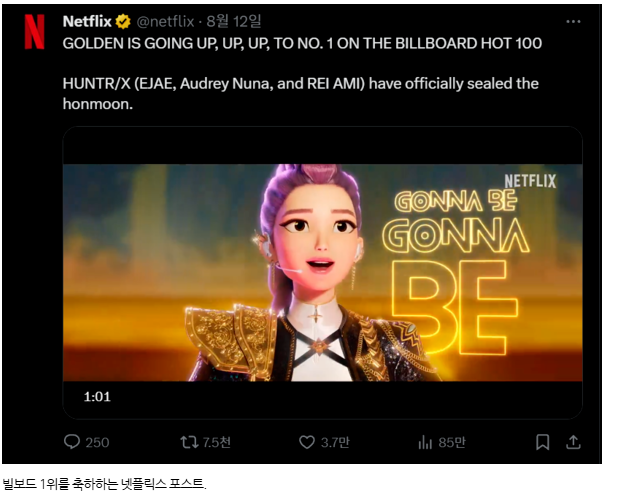Click the Netflix N profile avatar
621x497 pixels.
[x=34, y=32]
